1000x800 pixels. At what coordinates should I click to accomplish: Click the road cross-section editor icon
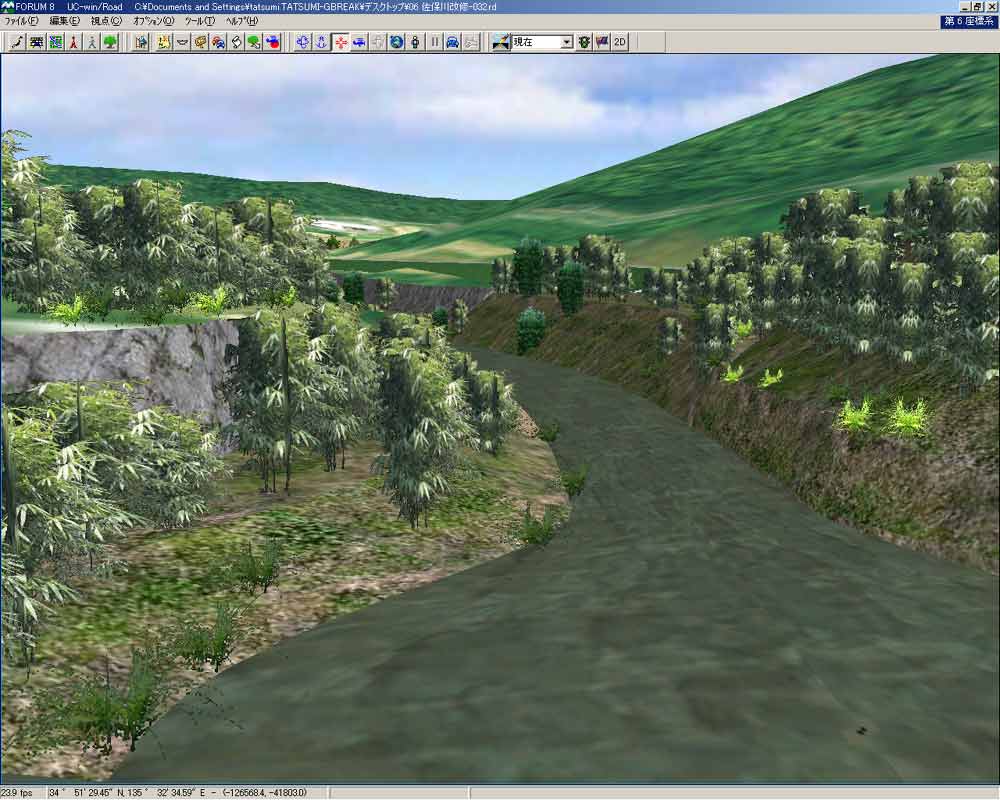[x=37, y=42]
